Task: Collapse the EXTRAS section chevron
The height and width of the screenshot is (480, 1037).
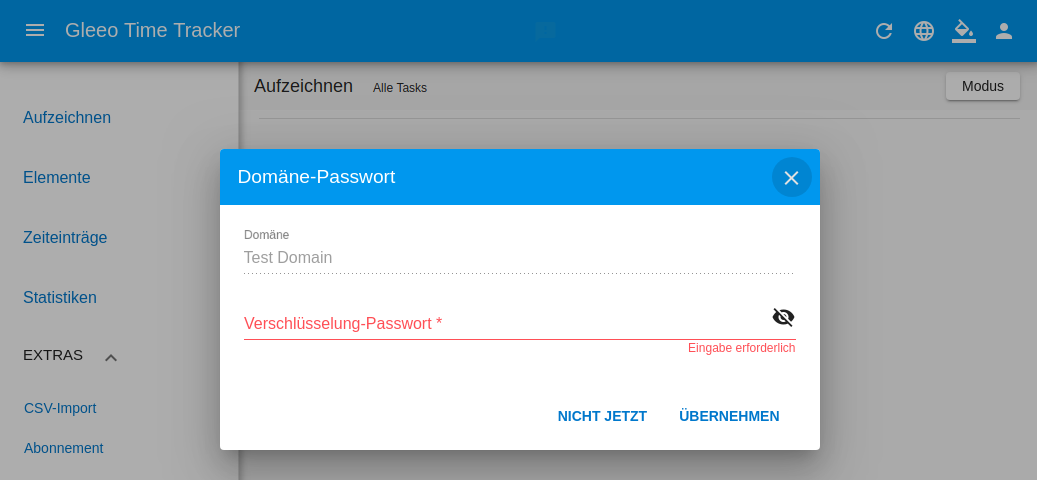Action: [x=111, y=357]
